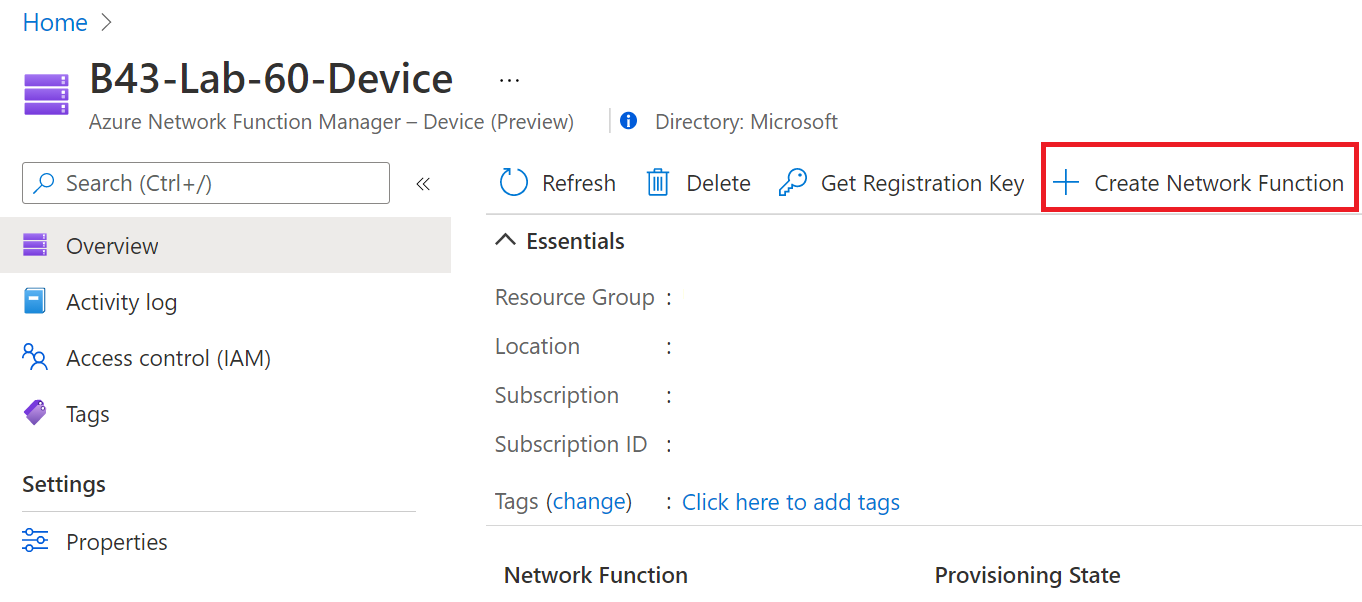Open Access control (IAM) settings

[x=166, y=357]
